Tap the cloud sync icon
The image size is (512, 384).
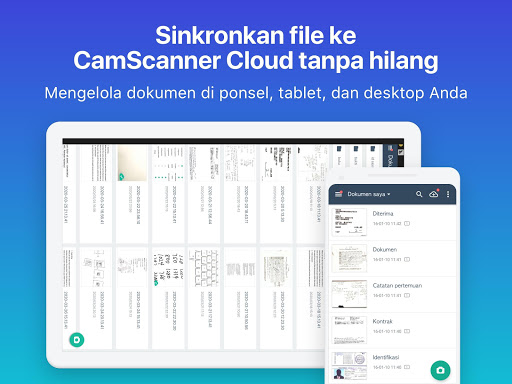(x=434, y=194)
